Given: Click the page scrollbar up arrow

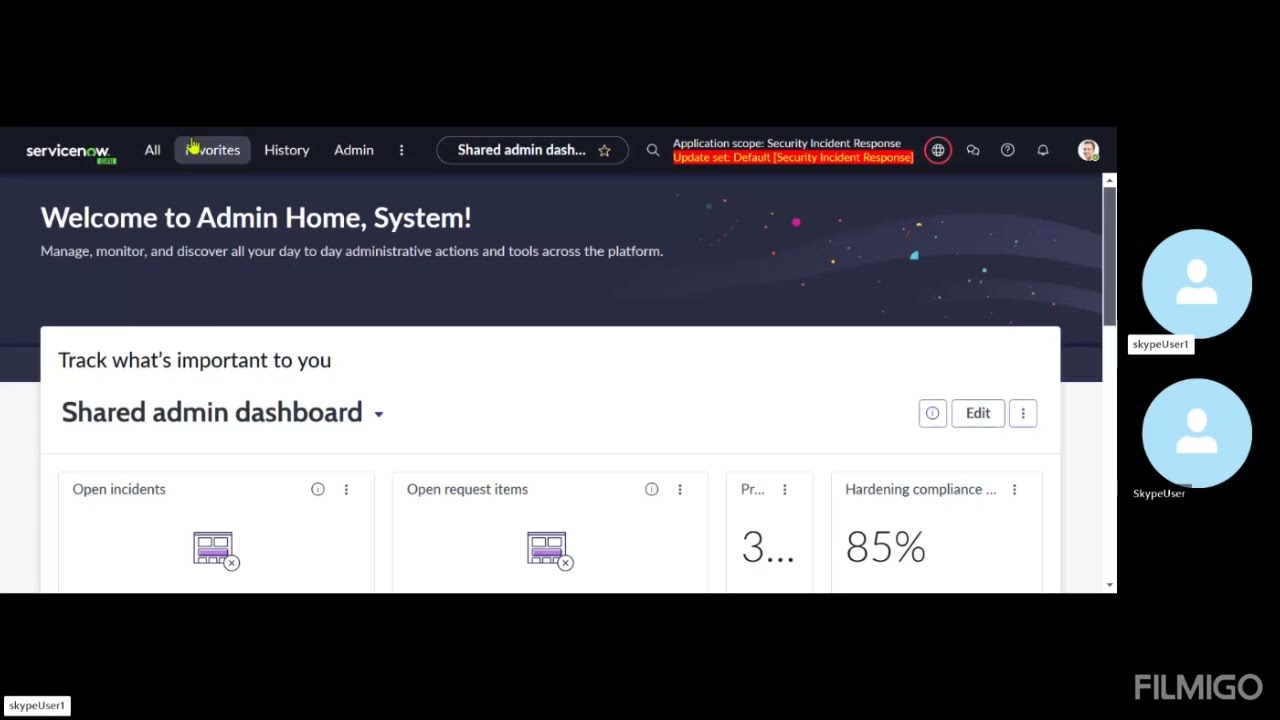Looking at the screenshot, I should [x=1109, y=181].
